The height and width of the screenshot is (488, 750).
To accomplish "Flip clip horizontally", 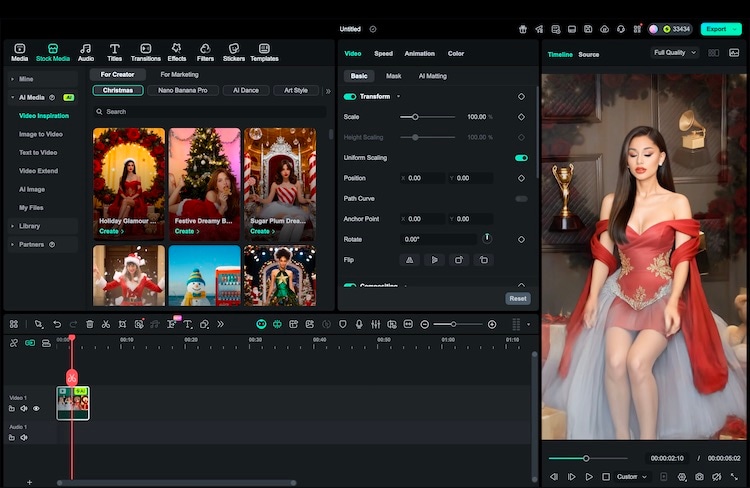I will click(x=409, y=260).
